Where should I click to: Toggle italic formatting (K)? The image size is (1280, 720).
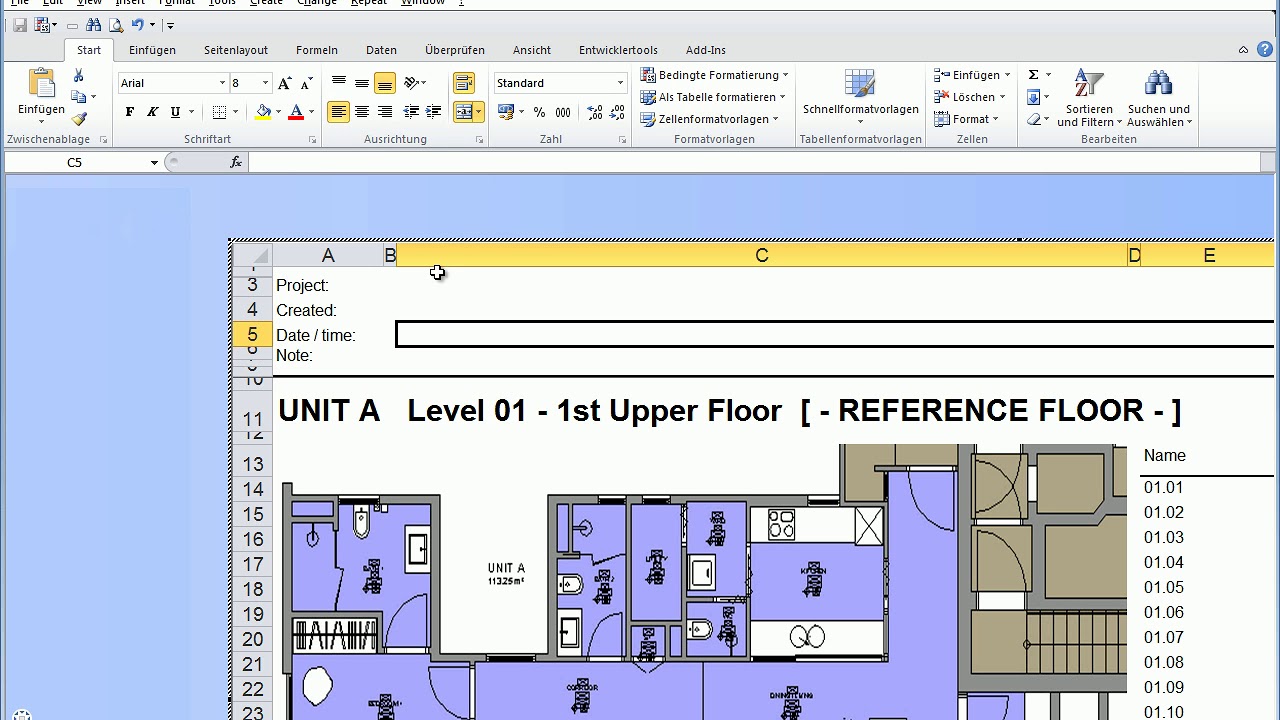coord(152,112)
